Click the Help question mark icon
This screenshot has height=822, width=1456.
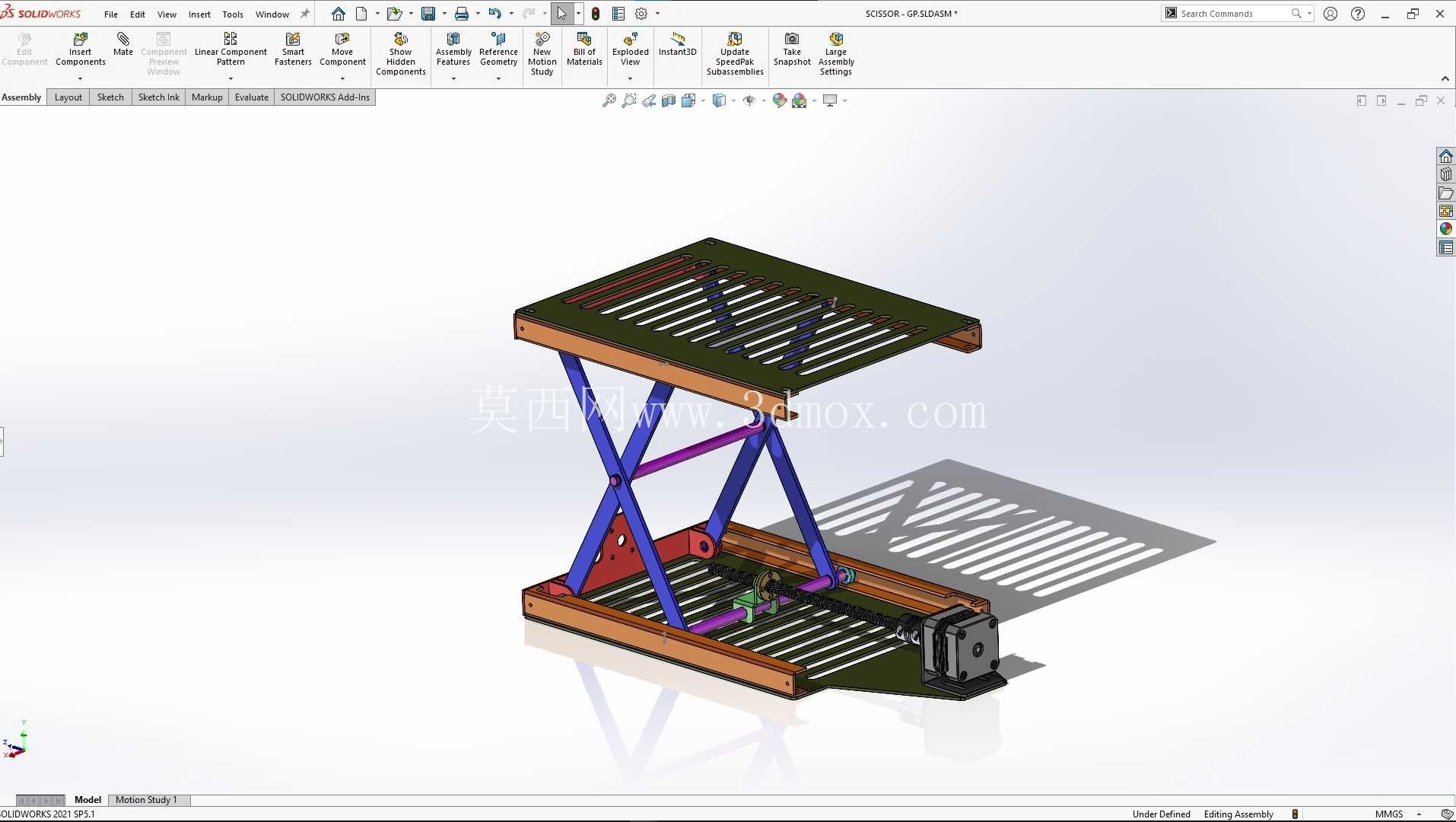pyautogui.click(x=1358, y=14)
